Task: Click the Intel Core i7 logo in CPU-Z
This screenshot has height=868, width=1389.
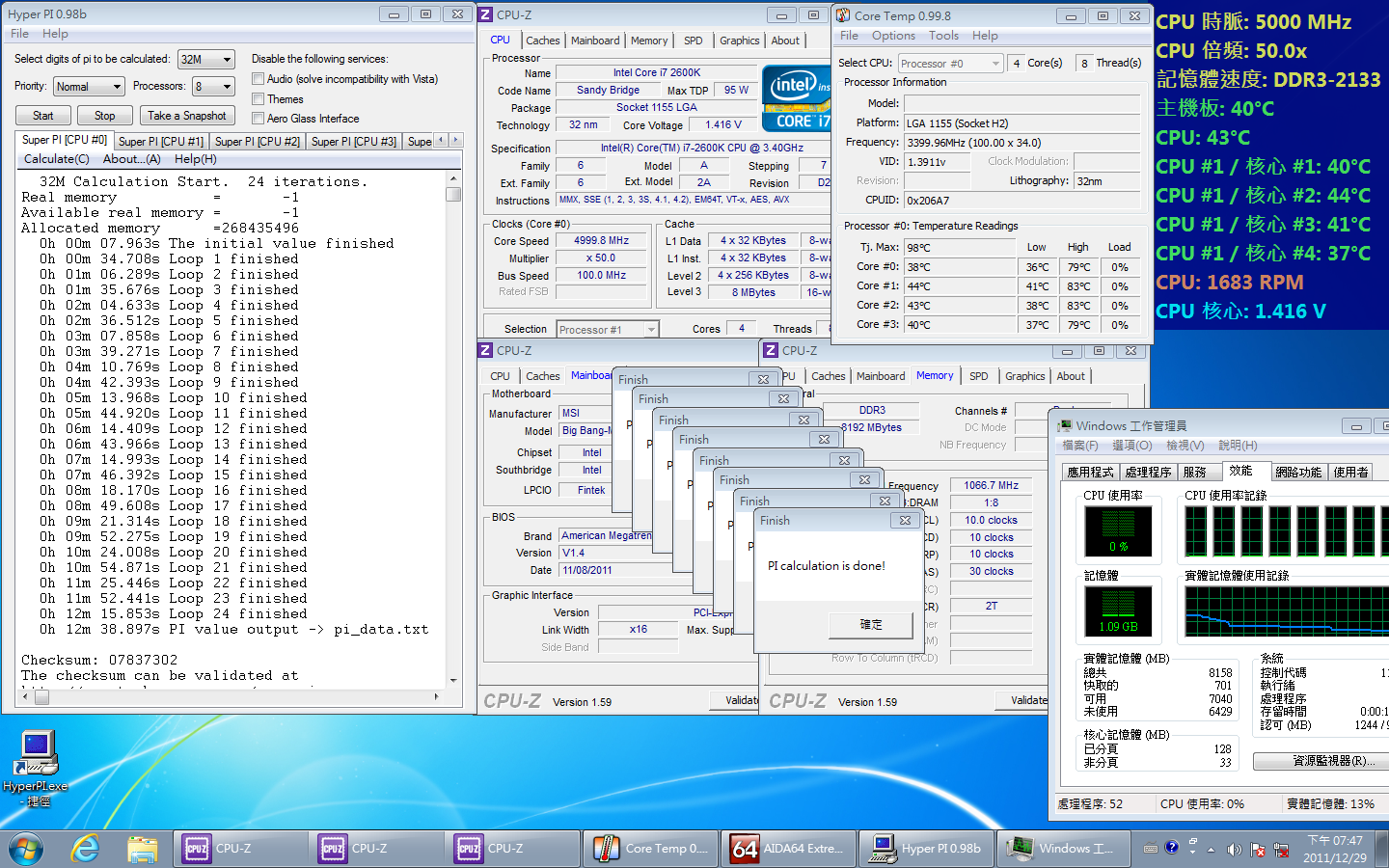Action: 797,98
